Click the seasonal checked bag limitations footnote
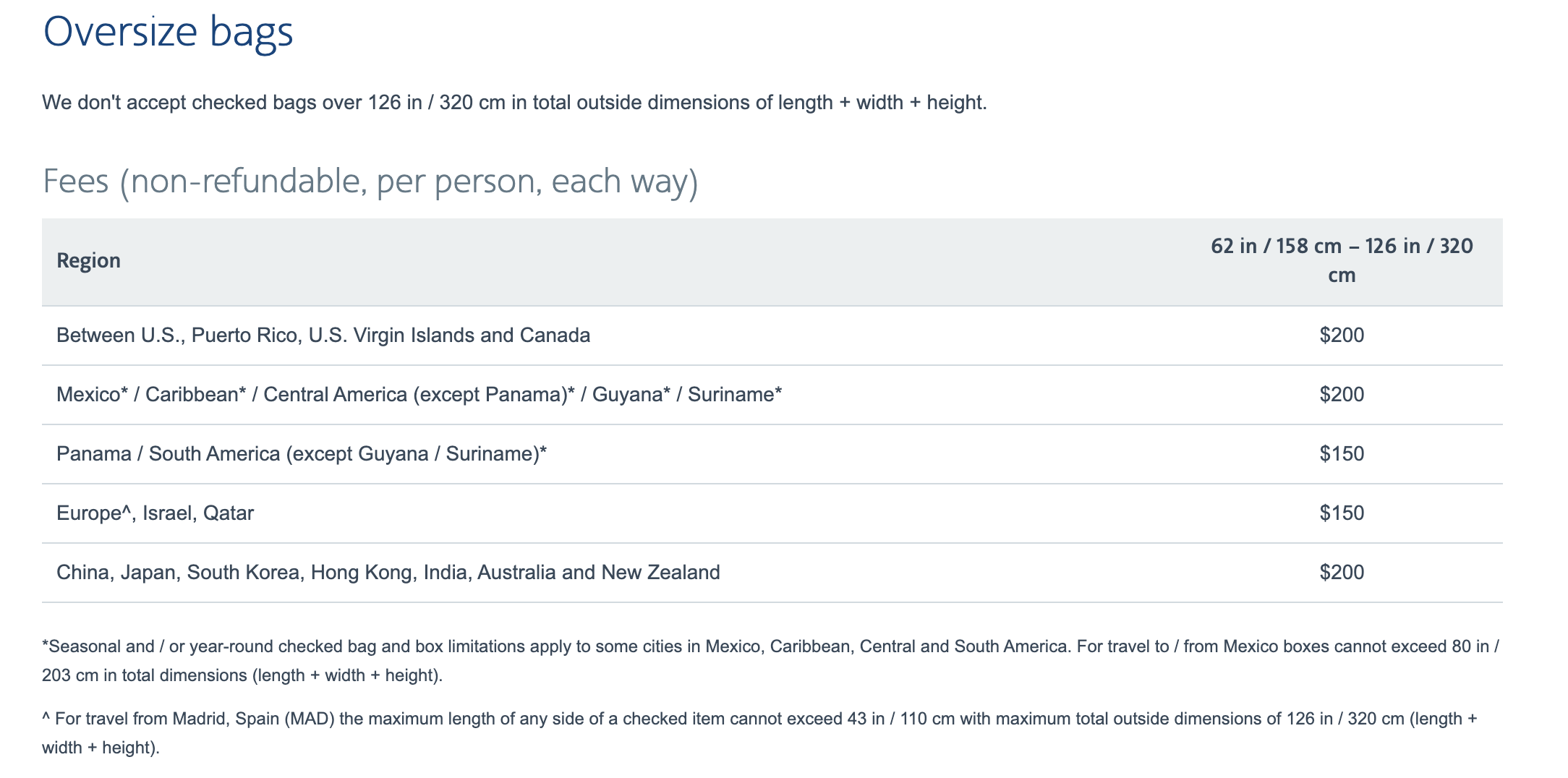The height and width of the screenshot is (778, 1568). coord(771,661)
